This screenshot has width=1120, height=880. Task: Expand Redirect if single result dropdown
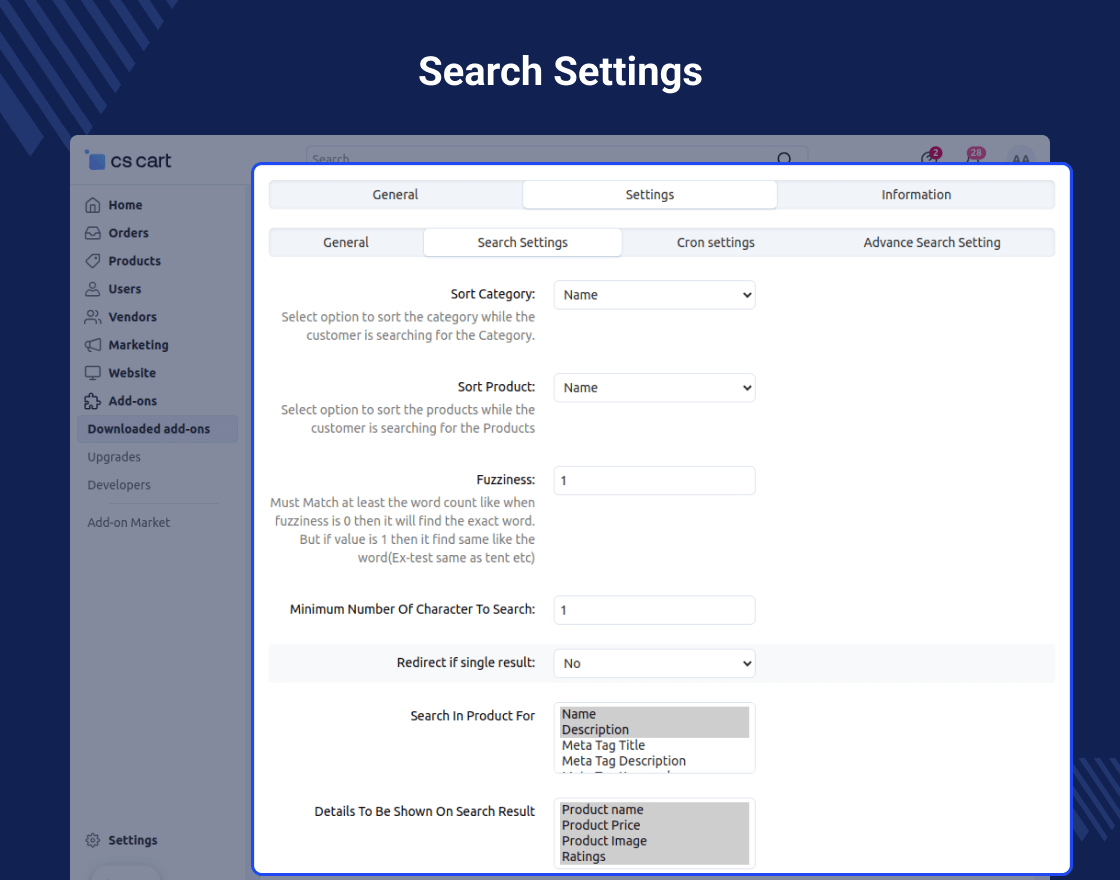click(x=654, y=663)
